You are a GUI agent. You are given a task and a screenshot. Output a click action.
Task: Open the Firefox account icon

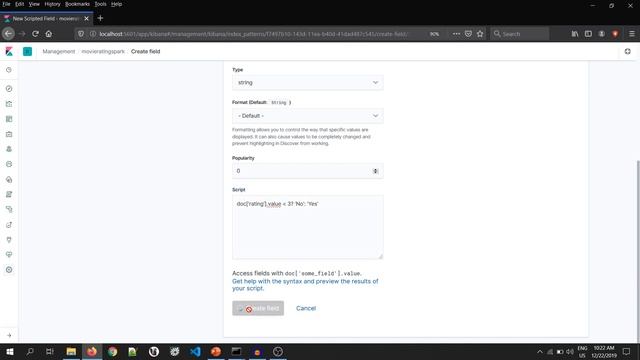602,34
